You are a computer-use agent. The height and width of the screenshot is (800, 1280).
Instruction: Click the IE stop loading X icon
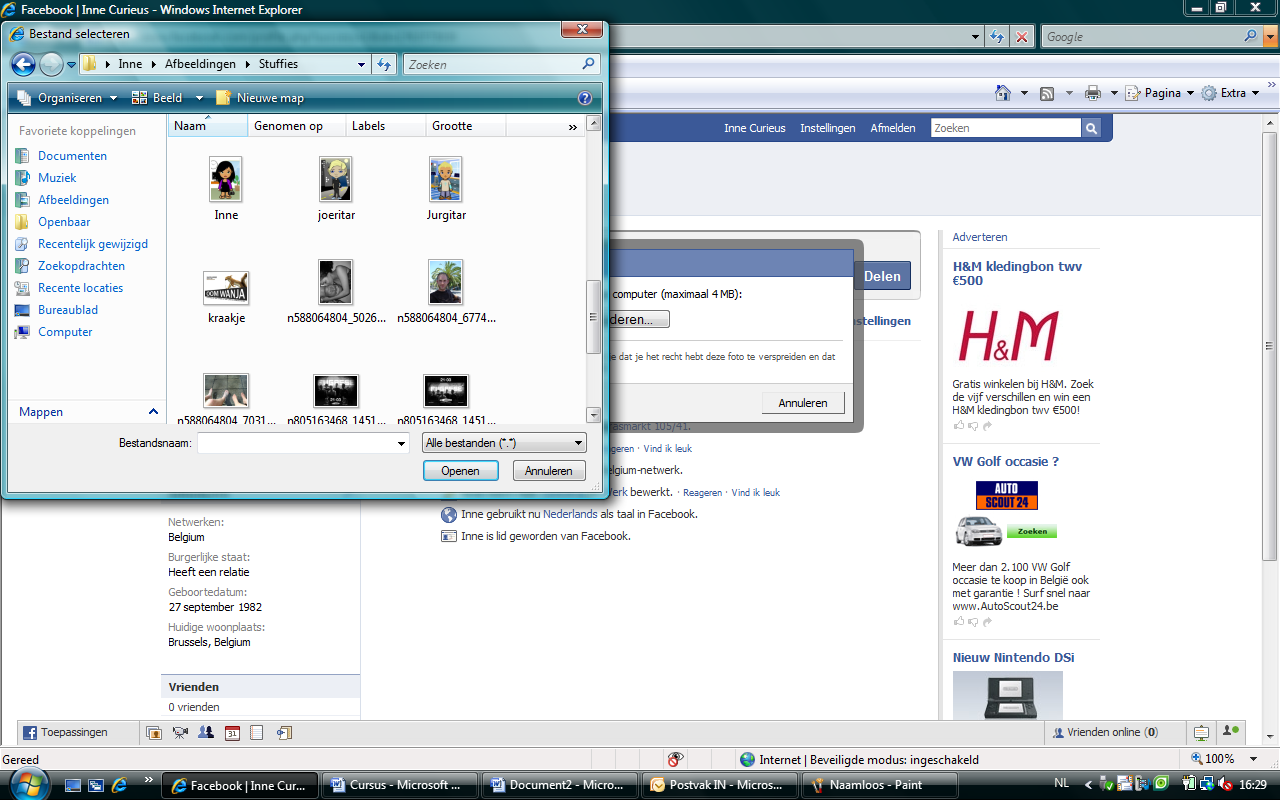tap(1021, 37)
